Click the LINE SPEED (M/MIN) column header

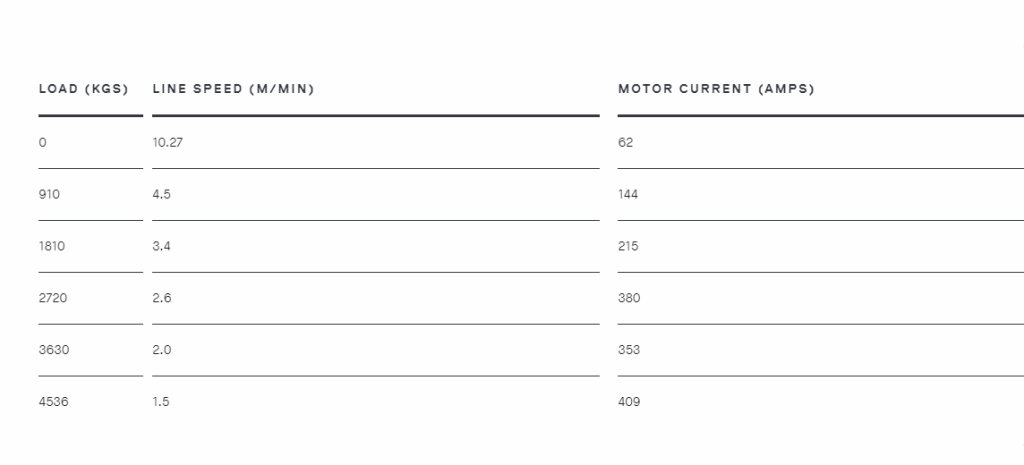pos(233,89)
